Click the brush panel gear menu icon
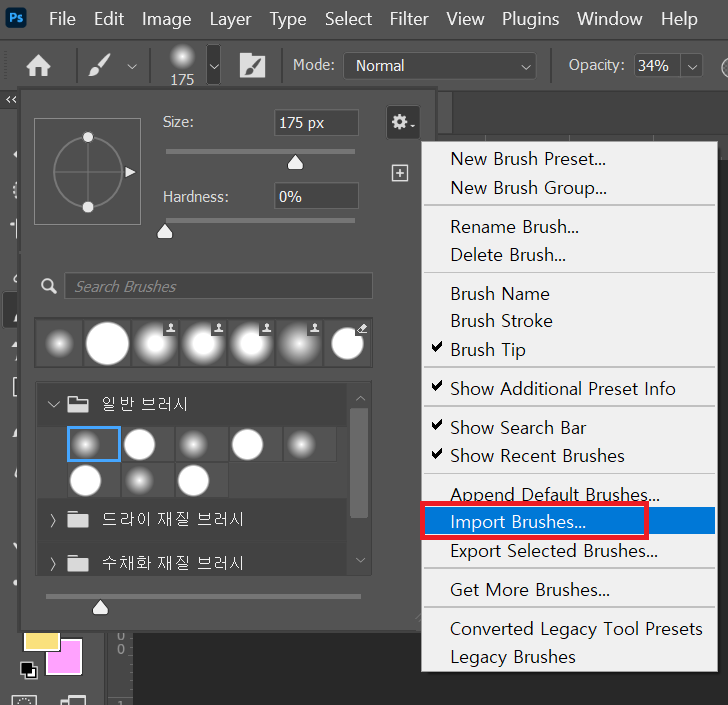Viewport: 728px width, 705px height. 403,123
